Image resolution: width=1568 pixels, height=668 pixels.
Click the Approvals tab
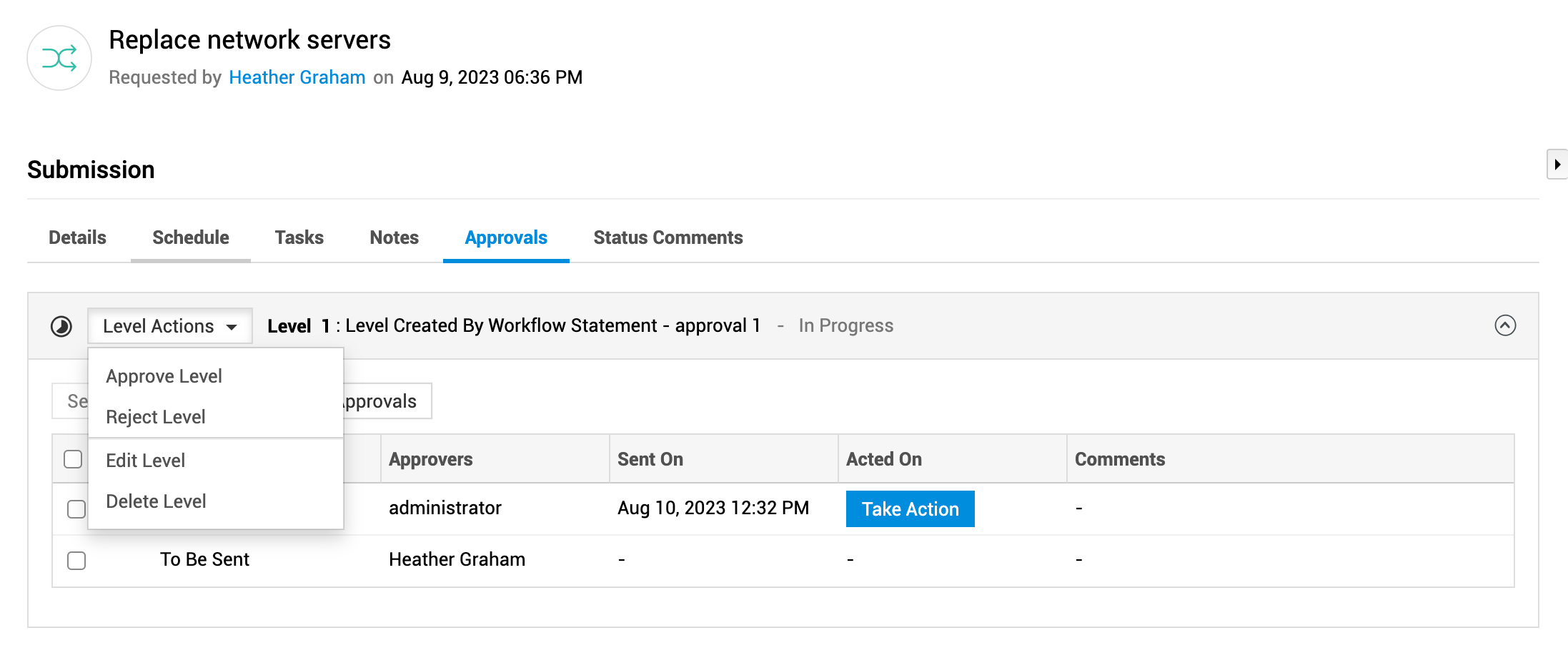tap(506, 237)
